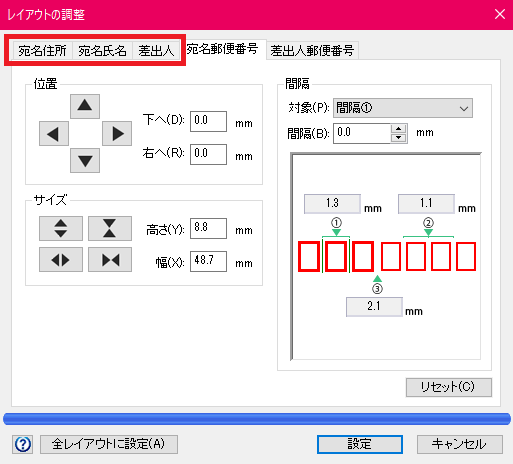Click the move right arrow button
Viewport: 513px width, 464px height.
(x=117, y=134)
